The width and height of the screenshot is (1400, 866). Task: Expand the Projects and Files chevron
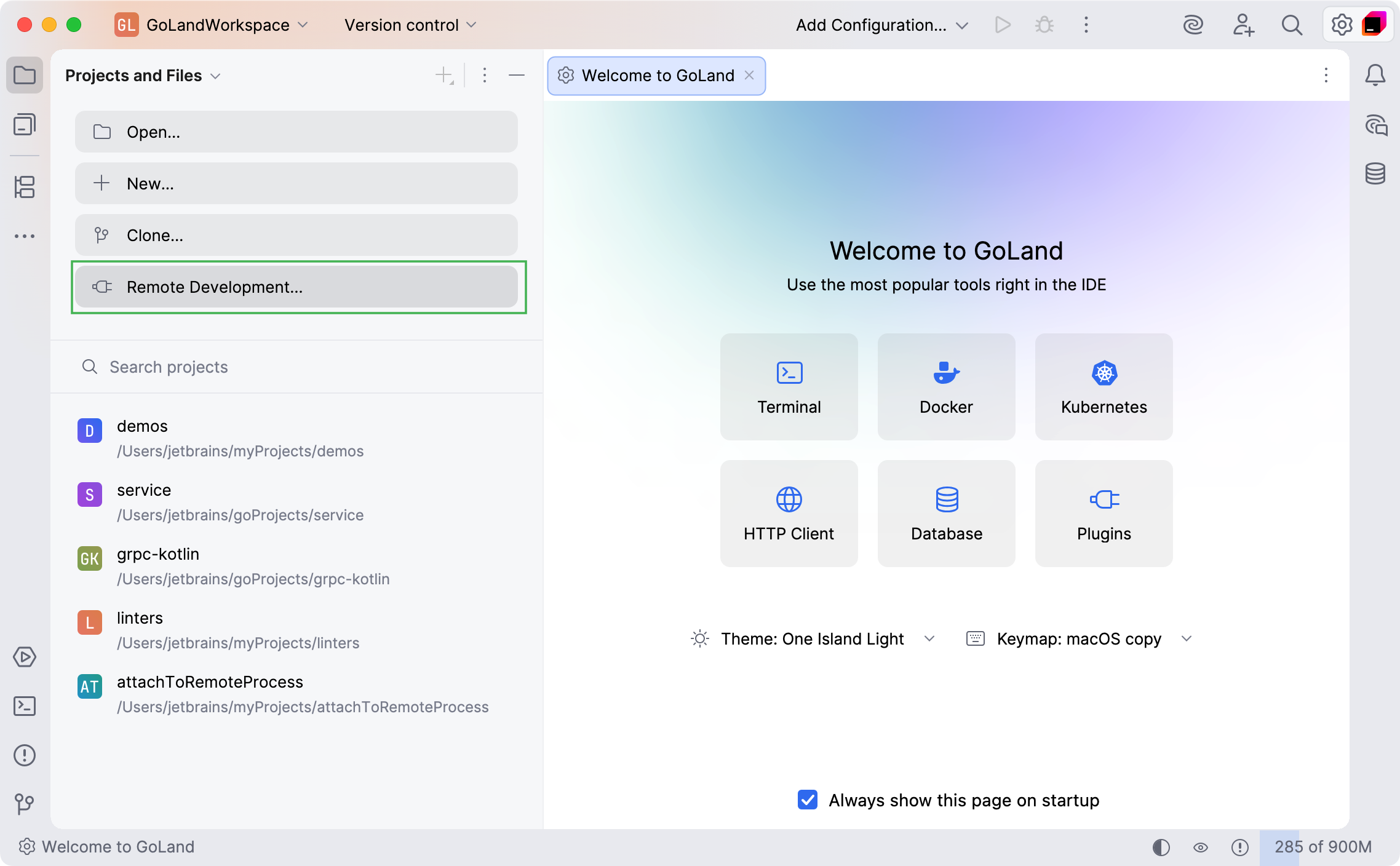(x=215, y=76)
